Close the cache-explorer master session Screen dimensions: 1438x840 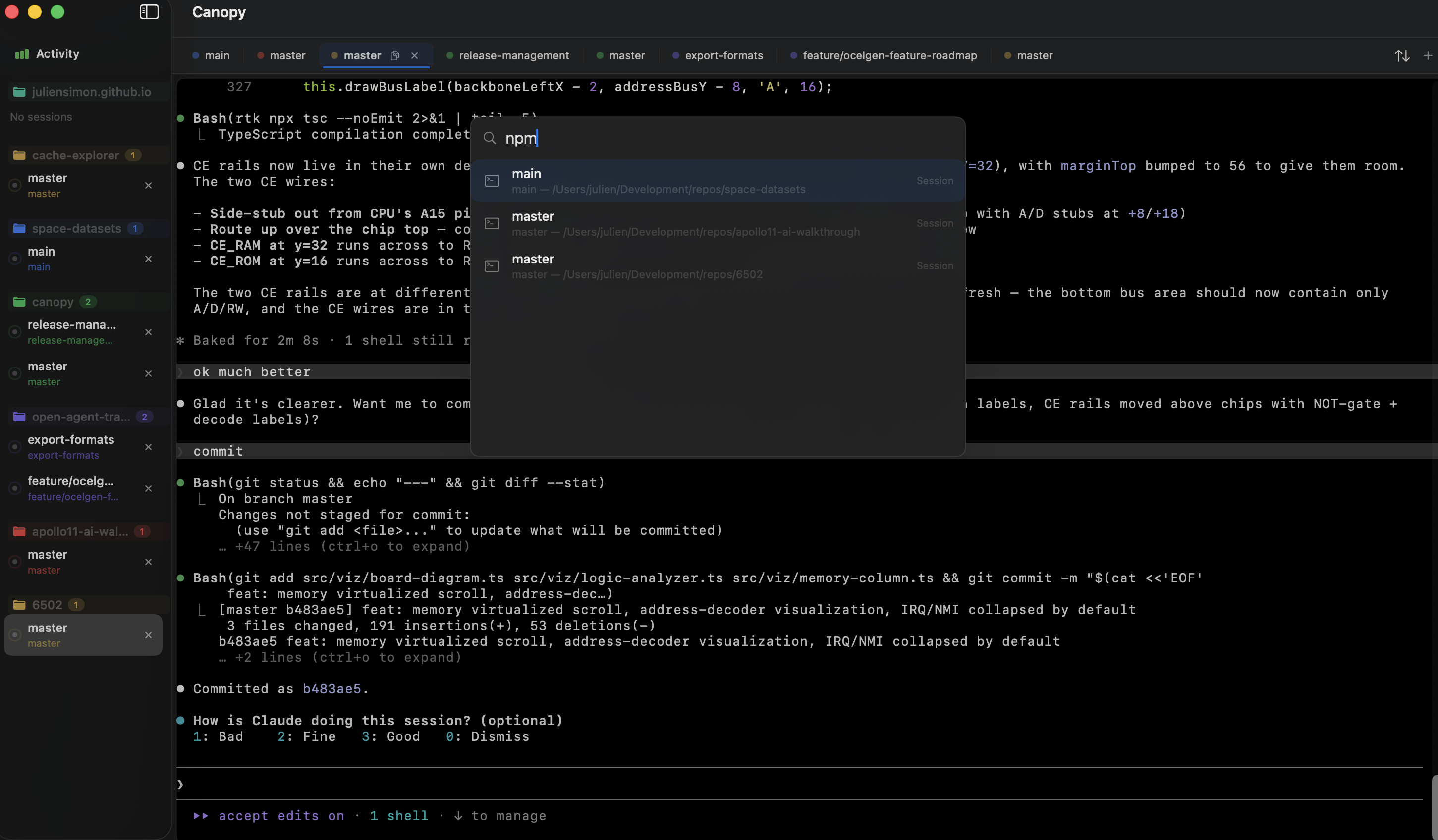[x=148, y=185]
